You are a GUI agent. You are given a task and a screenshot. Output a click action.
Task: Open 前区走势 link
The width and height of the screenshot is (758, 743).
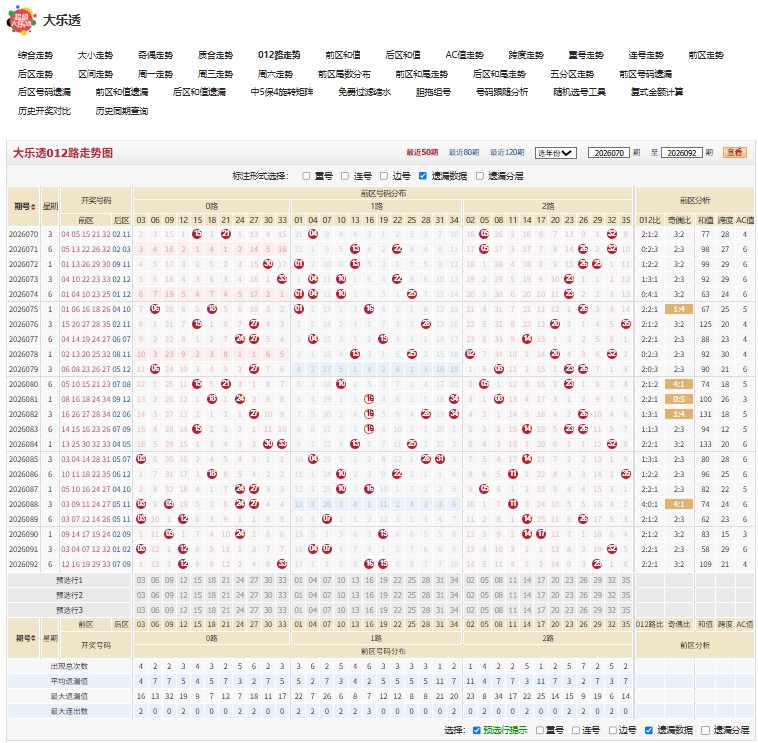click(x=706, y=55)
